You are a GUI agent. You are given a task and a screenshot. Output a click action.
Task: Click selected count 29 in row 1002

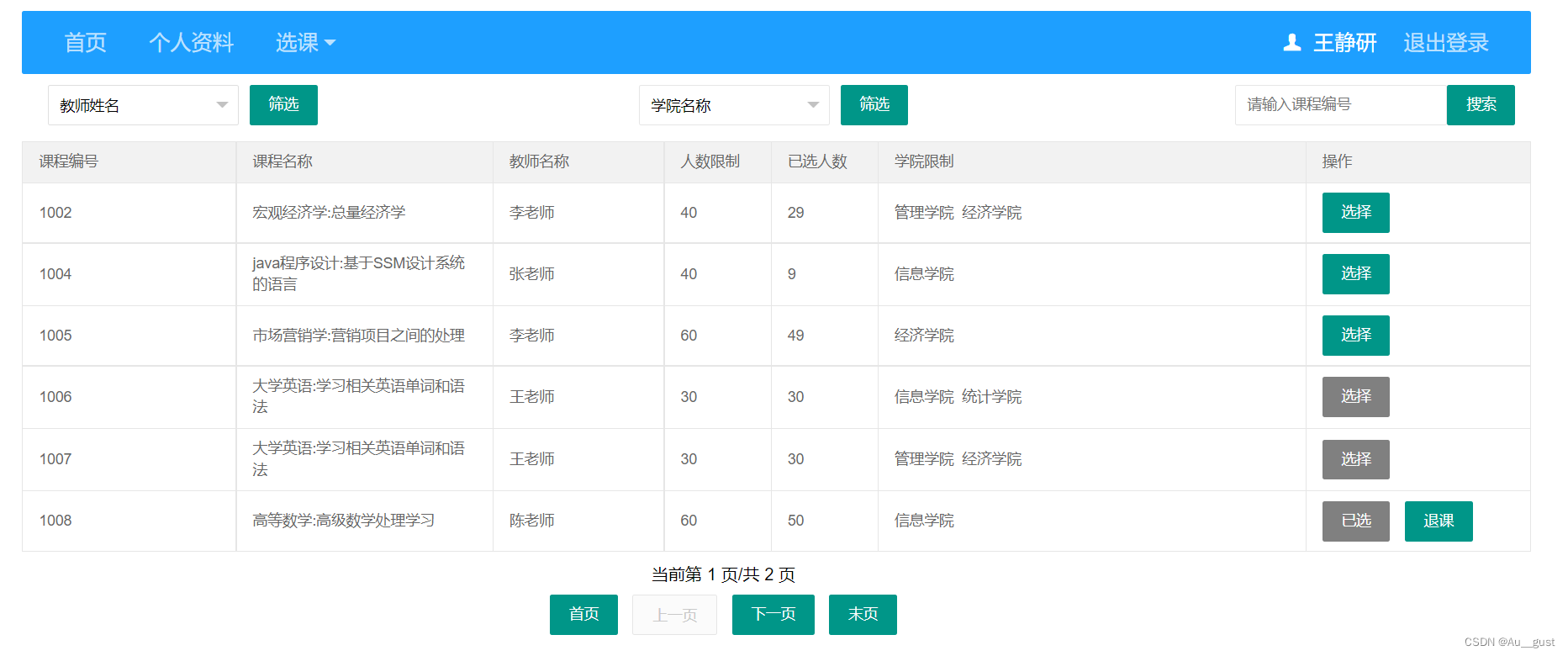(795, 213)
